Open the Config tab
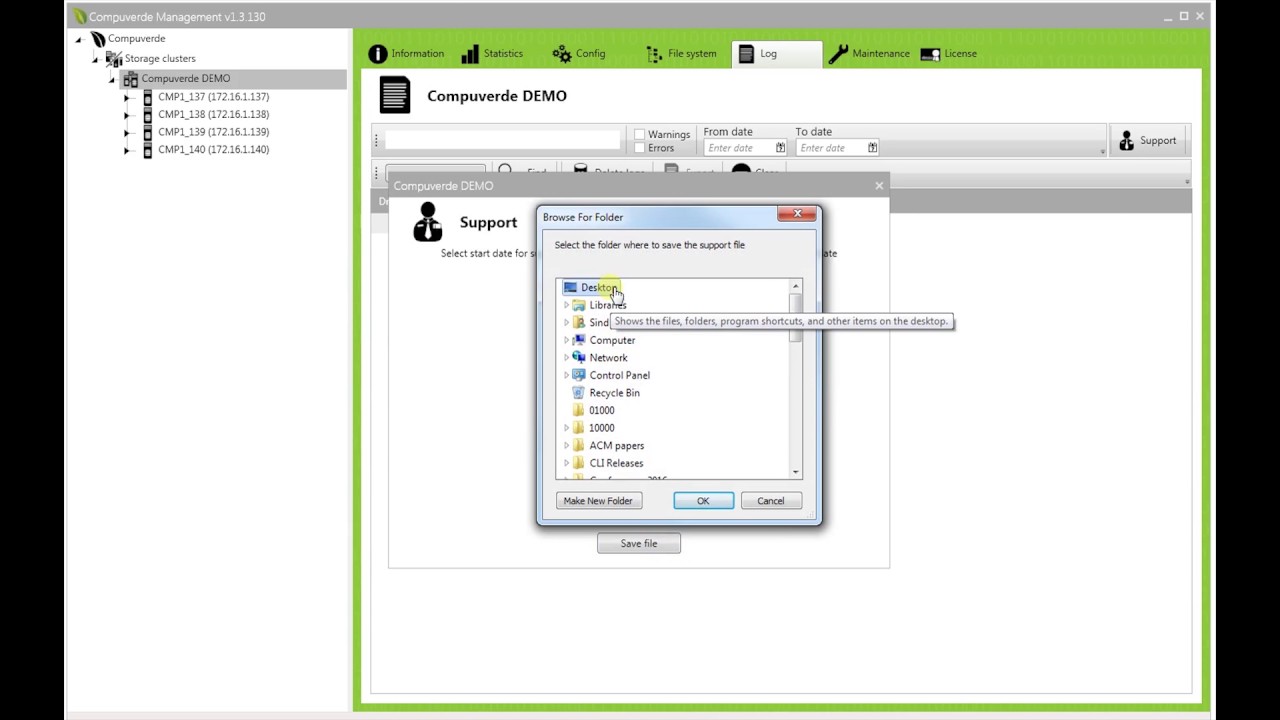The image size is (1280, 720). 580,54
